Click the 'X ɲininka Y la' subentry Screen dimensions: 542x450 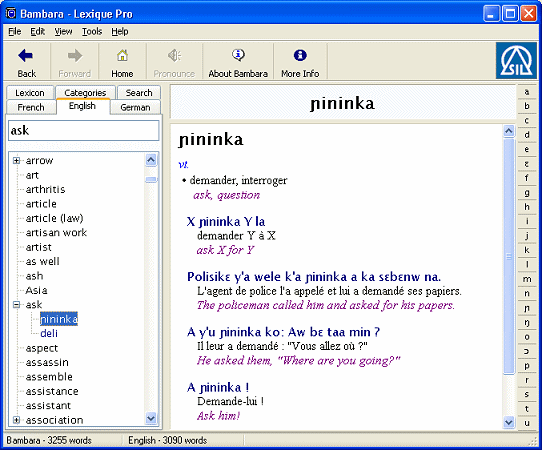(226, 222)
